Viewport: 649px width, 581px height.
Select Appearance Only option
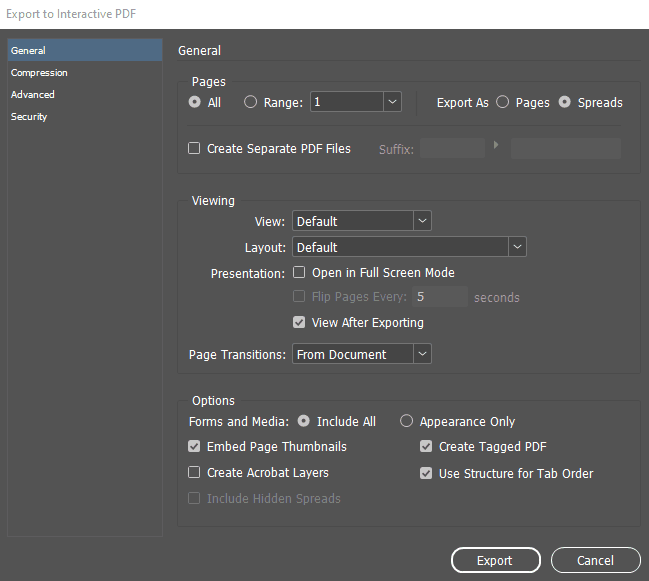[x=406, y=421]
